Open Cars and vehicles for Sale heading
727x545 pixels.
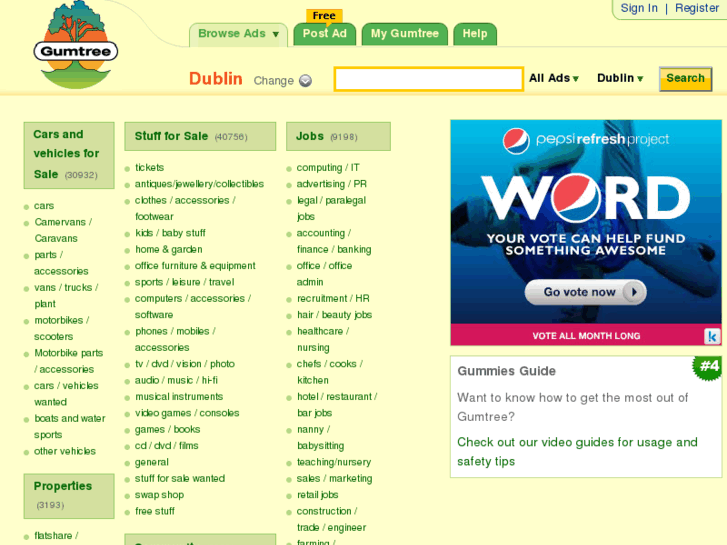point(69,155)
